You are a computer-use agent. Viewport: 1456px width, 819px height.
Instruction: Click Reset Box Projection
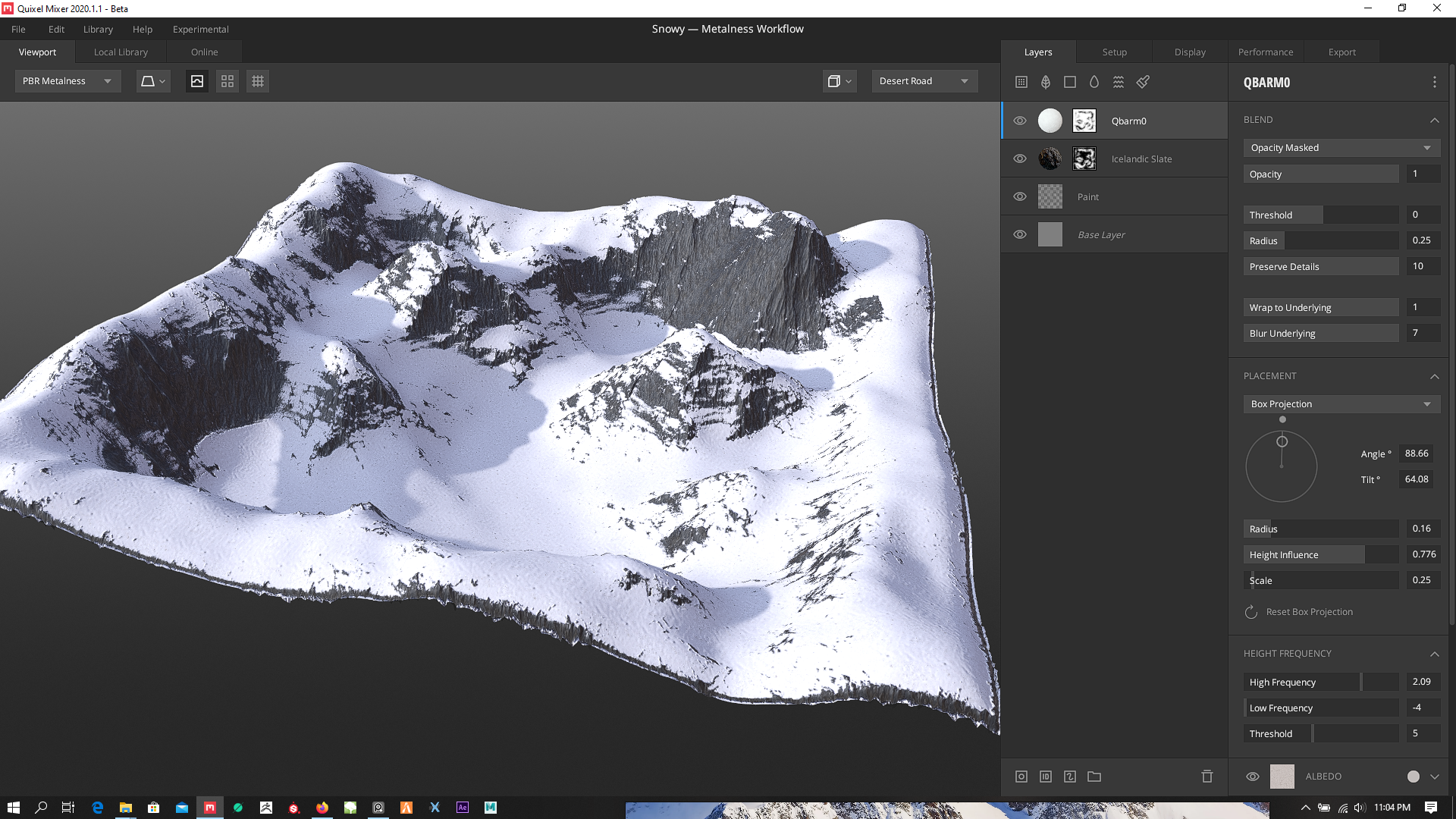click(1309, 612)
